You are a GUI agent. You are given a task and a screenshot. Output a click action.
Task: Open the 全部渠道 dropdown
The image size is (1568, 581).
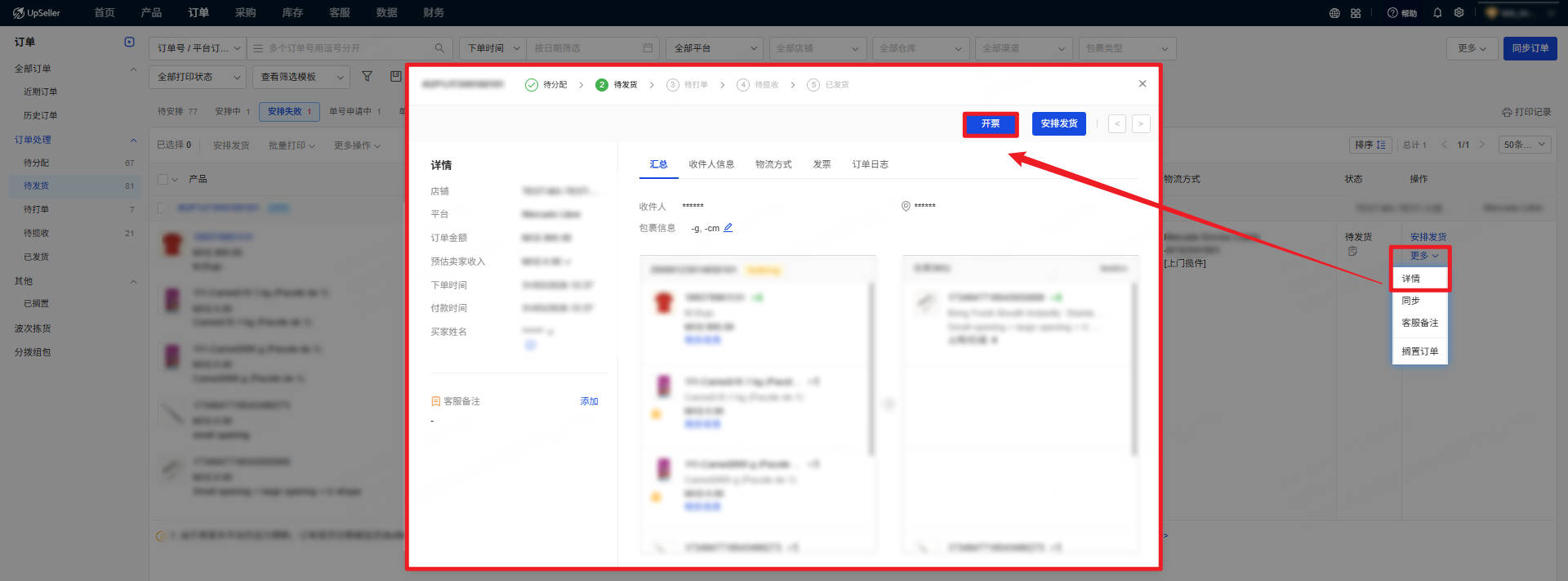pos(1024,48)
